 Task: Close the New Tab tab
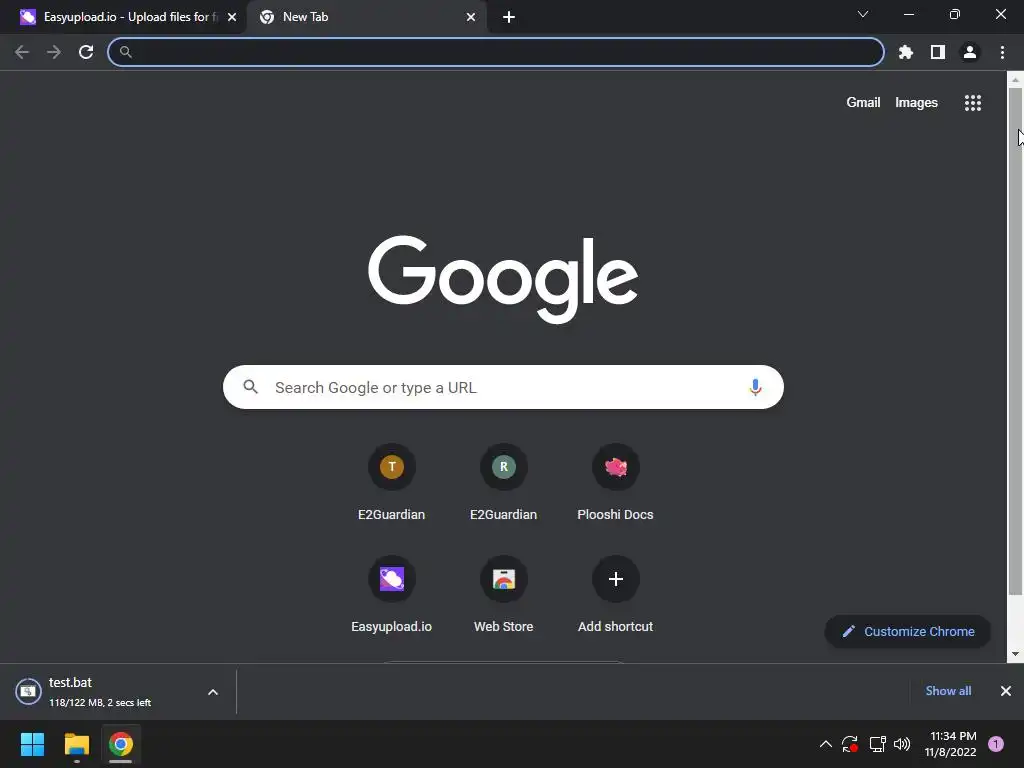tap(471, 17)
